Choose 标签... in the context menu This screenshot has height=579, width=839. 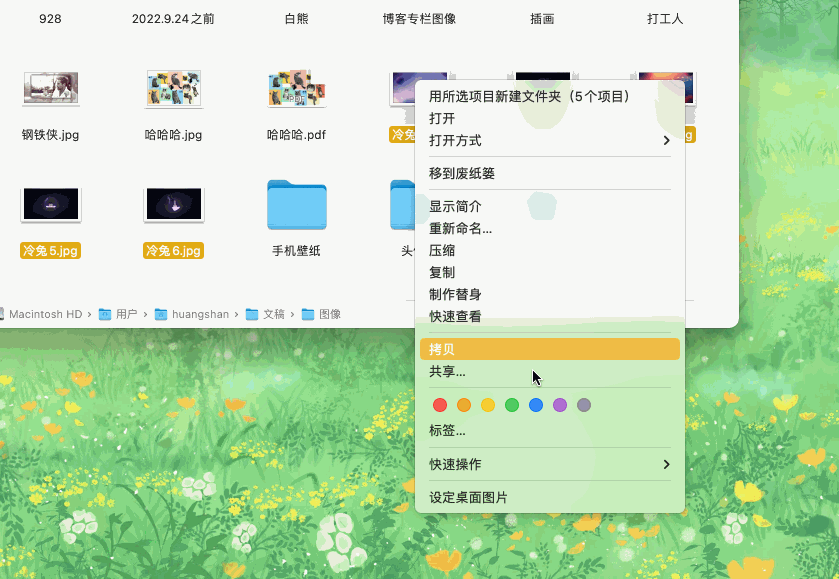tap(550, 430)
